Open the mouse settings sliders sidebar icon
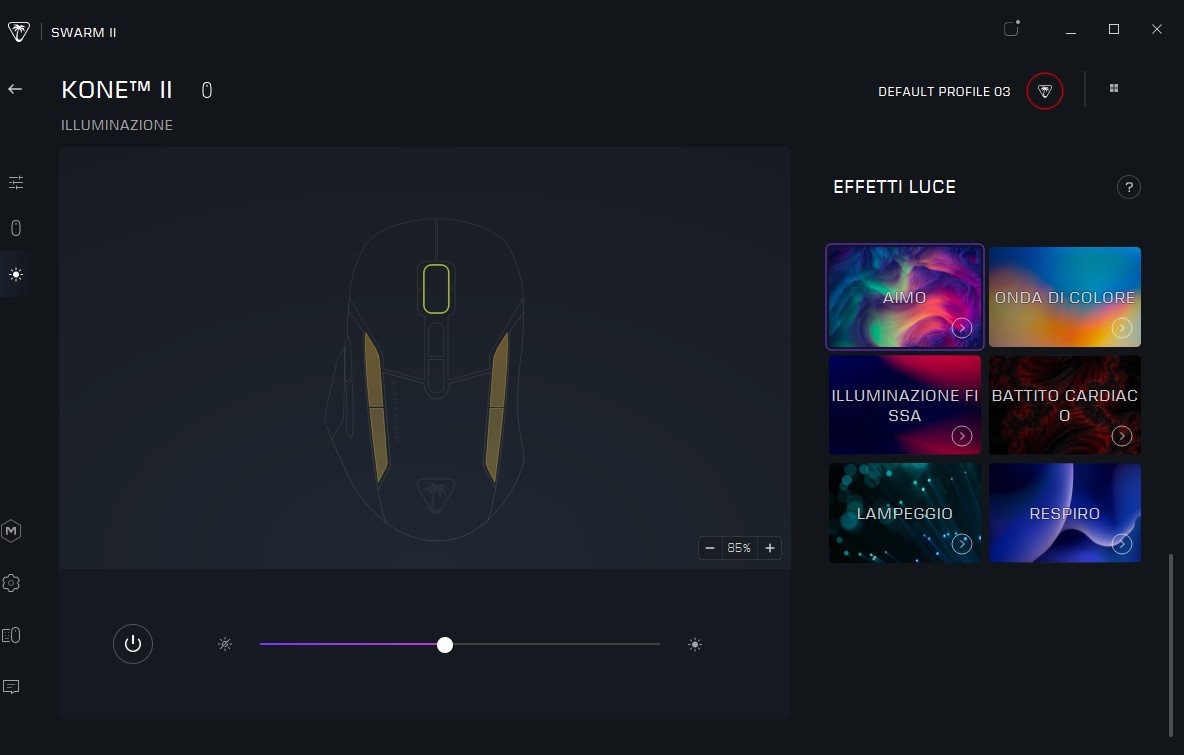 pos(15,183)
